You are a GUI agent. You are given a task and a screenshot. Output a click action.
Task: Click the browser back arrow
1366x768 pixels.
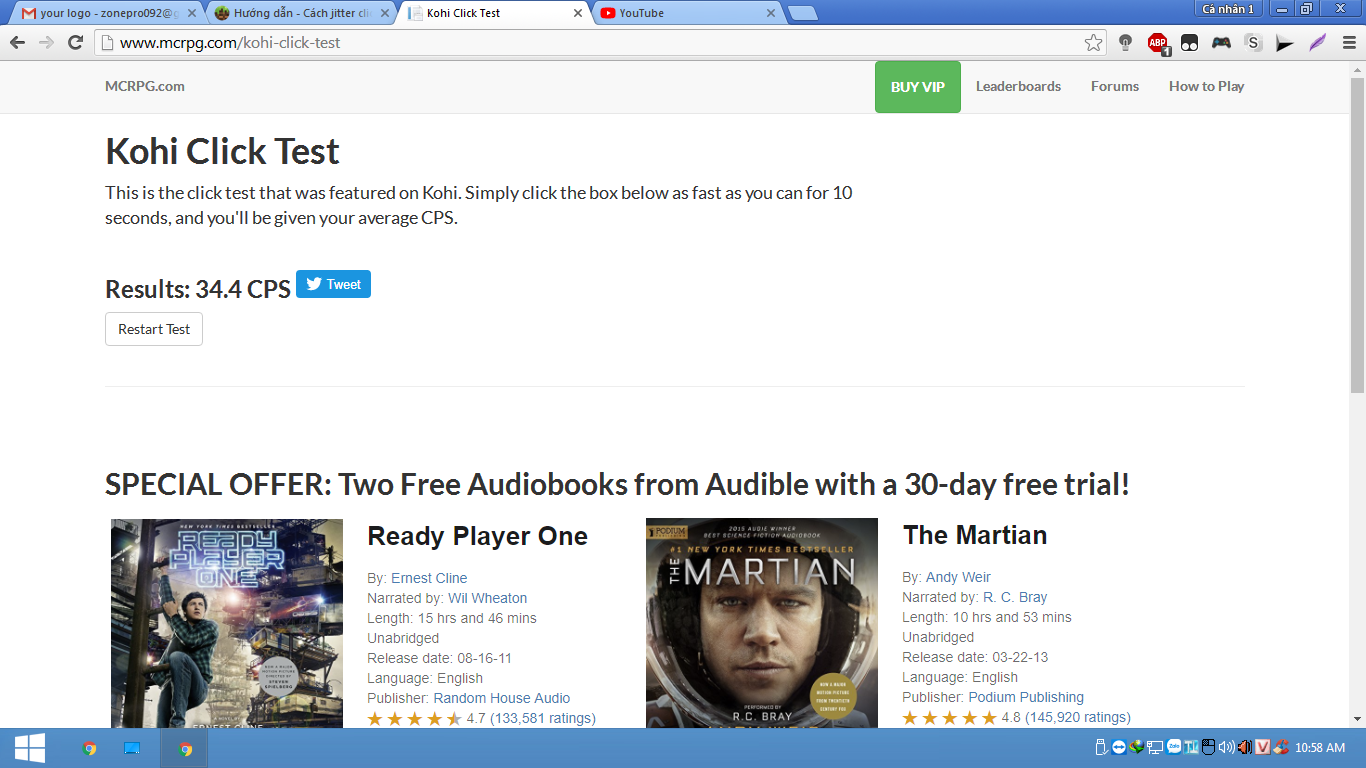[x=17, y=42]
